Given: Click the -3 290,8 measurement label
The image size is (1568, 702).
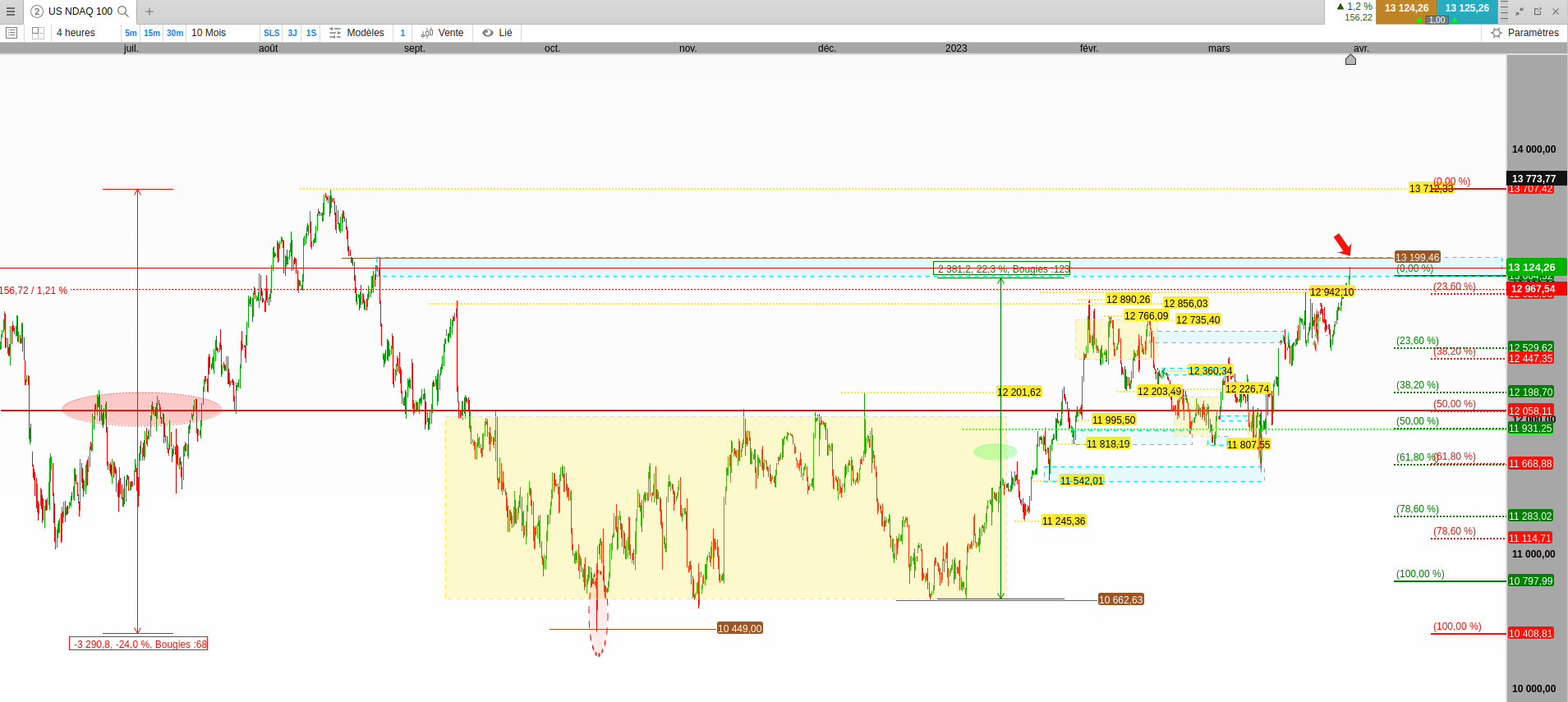Looking at the screenshot, I should coord(139,645).
